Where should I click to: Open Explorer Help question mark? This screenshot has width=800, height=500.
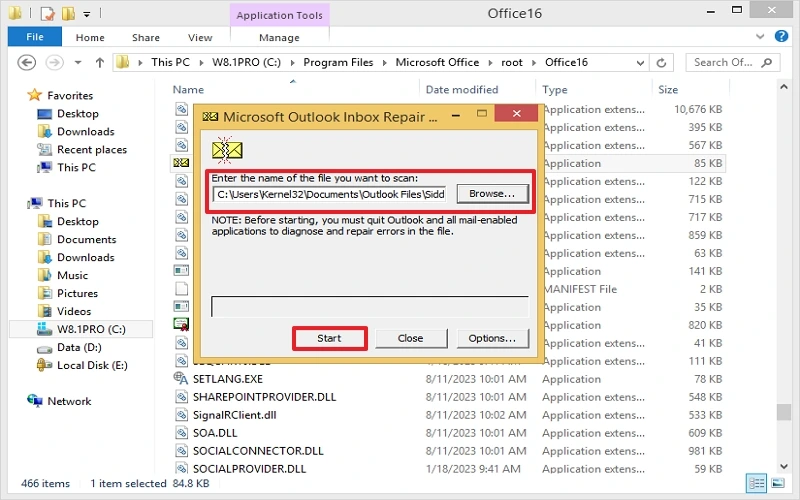pyautogui.click(x=781, y=36)
